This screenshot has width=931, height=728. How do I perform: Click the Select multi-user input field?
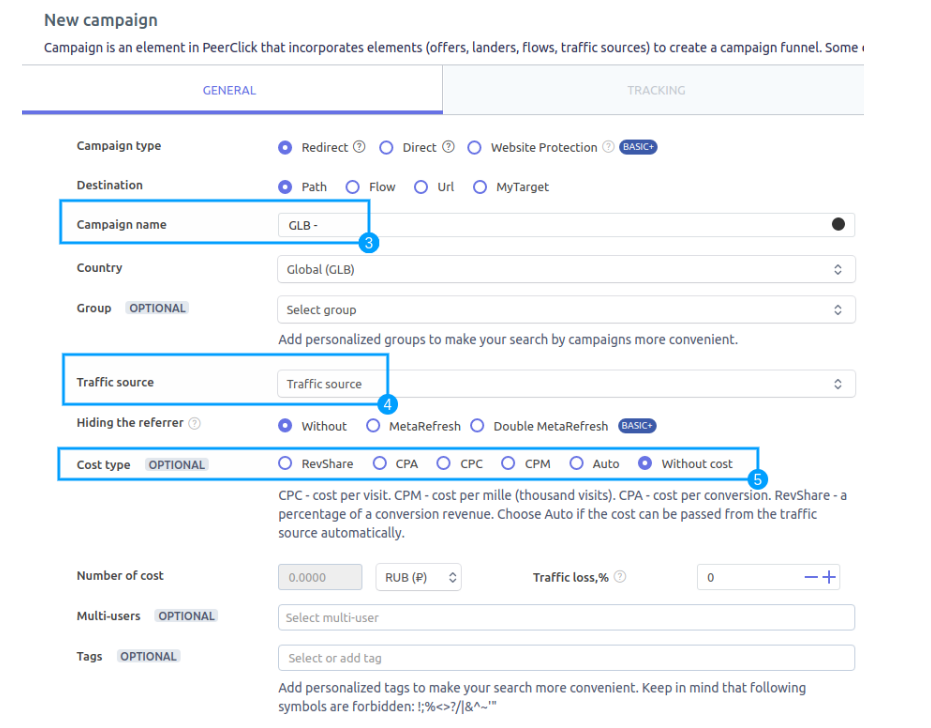click(565, 618)
